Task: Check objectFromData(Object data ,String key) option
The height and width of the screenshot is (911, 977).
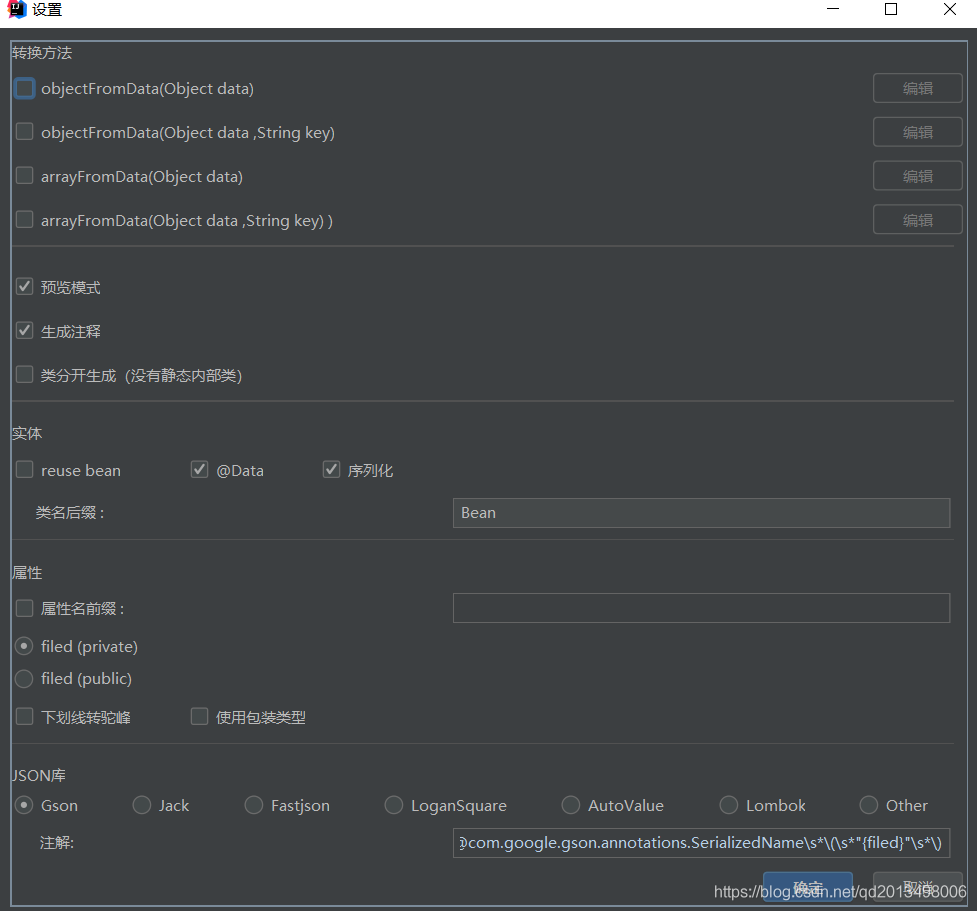Action: pos(24,131)
